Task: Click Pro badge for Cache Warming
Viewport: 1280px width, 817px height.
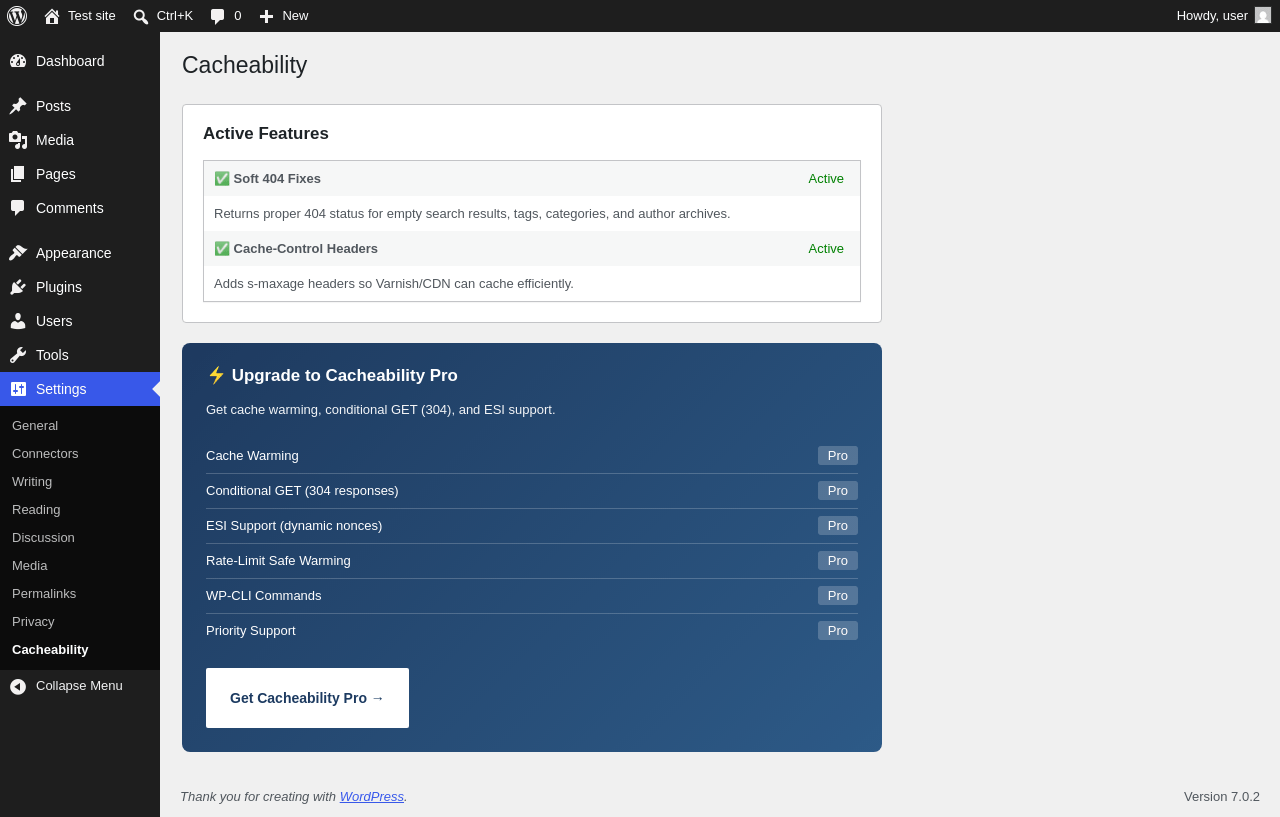Action: tap(838, 456)
